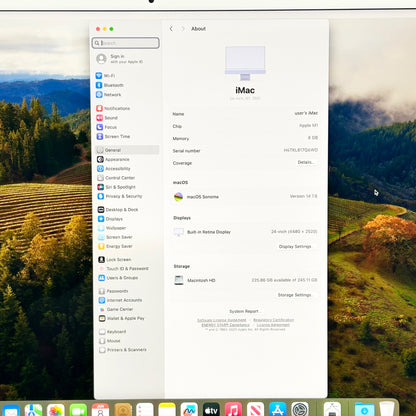Open the ENERGY STAR Compliance link
Screen dimensions: 416x416
(x=226, y=325)
